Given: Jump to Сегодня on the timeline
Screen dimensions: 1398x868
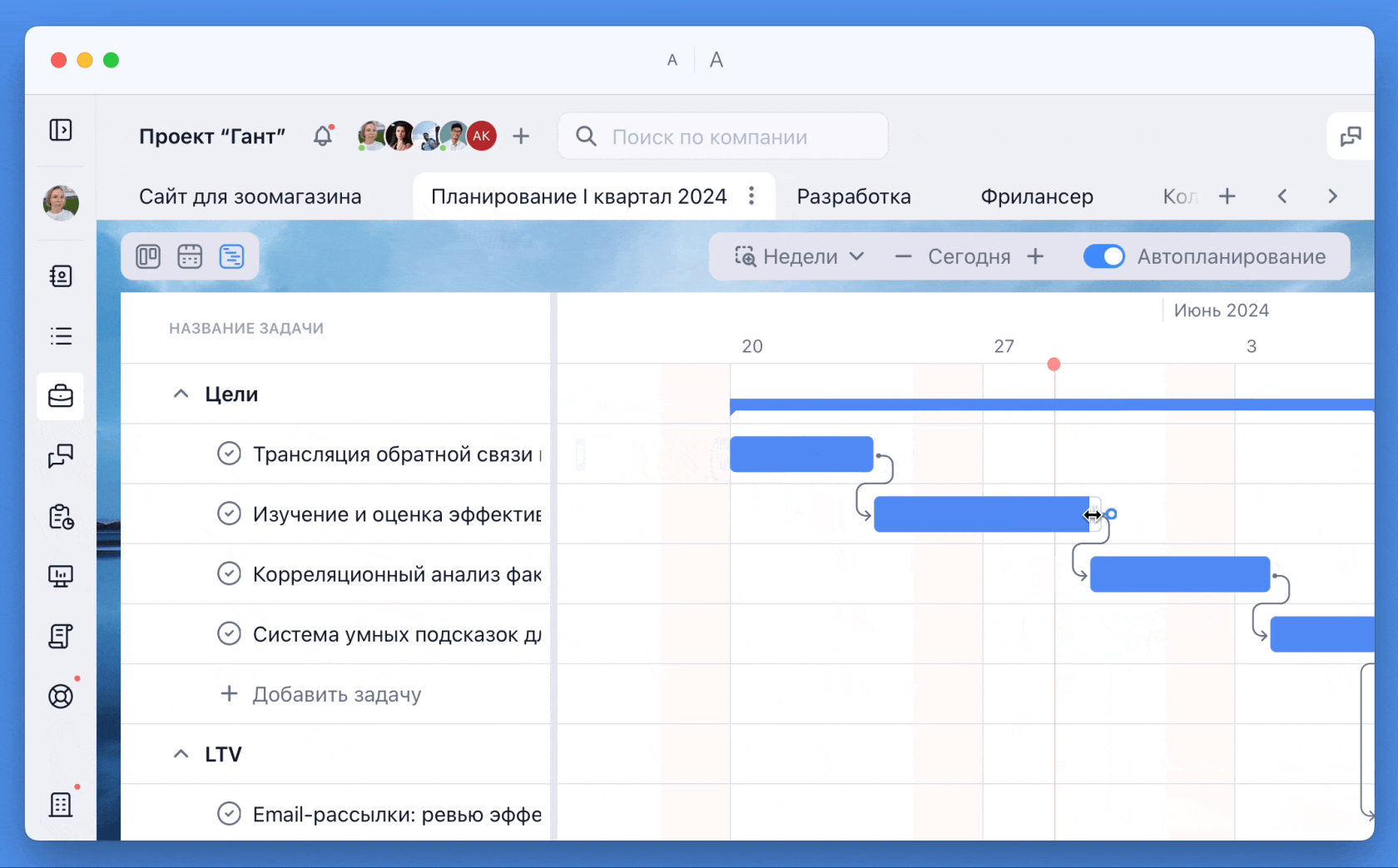Looking at the screenshot, I should 969,256.
